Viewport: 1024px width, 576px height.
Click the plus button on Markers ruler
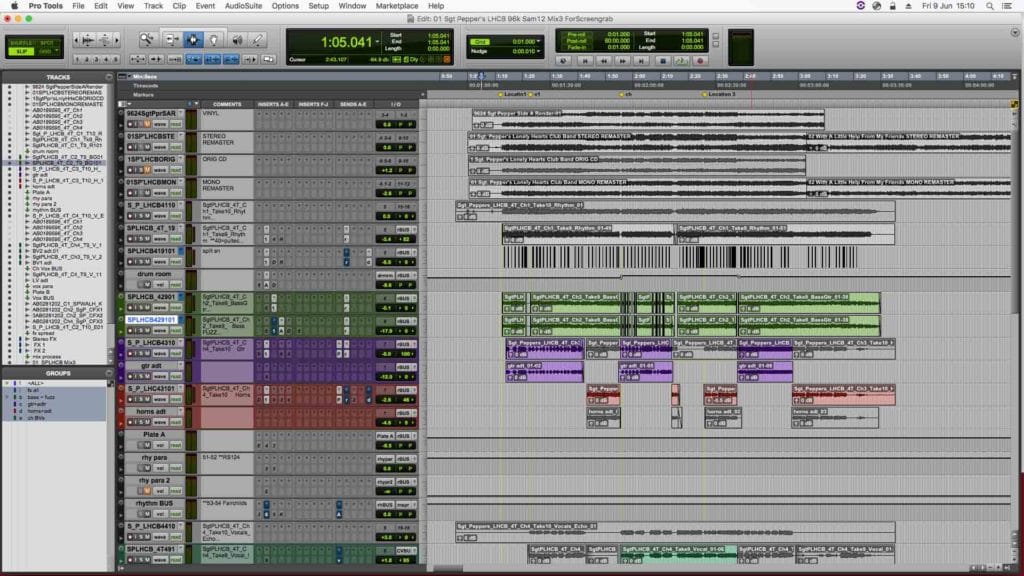[x=423, y=95]
